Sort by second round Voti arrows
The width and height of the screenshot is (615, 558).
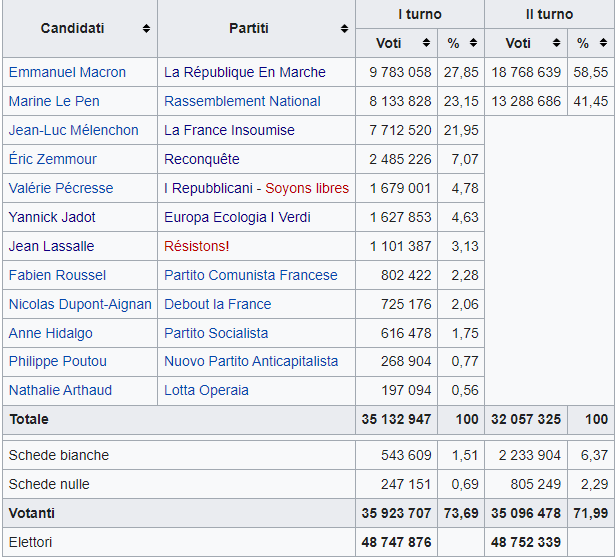click(555, 43)
